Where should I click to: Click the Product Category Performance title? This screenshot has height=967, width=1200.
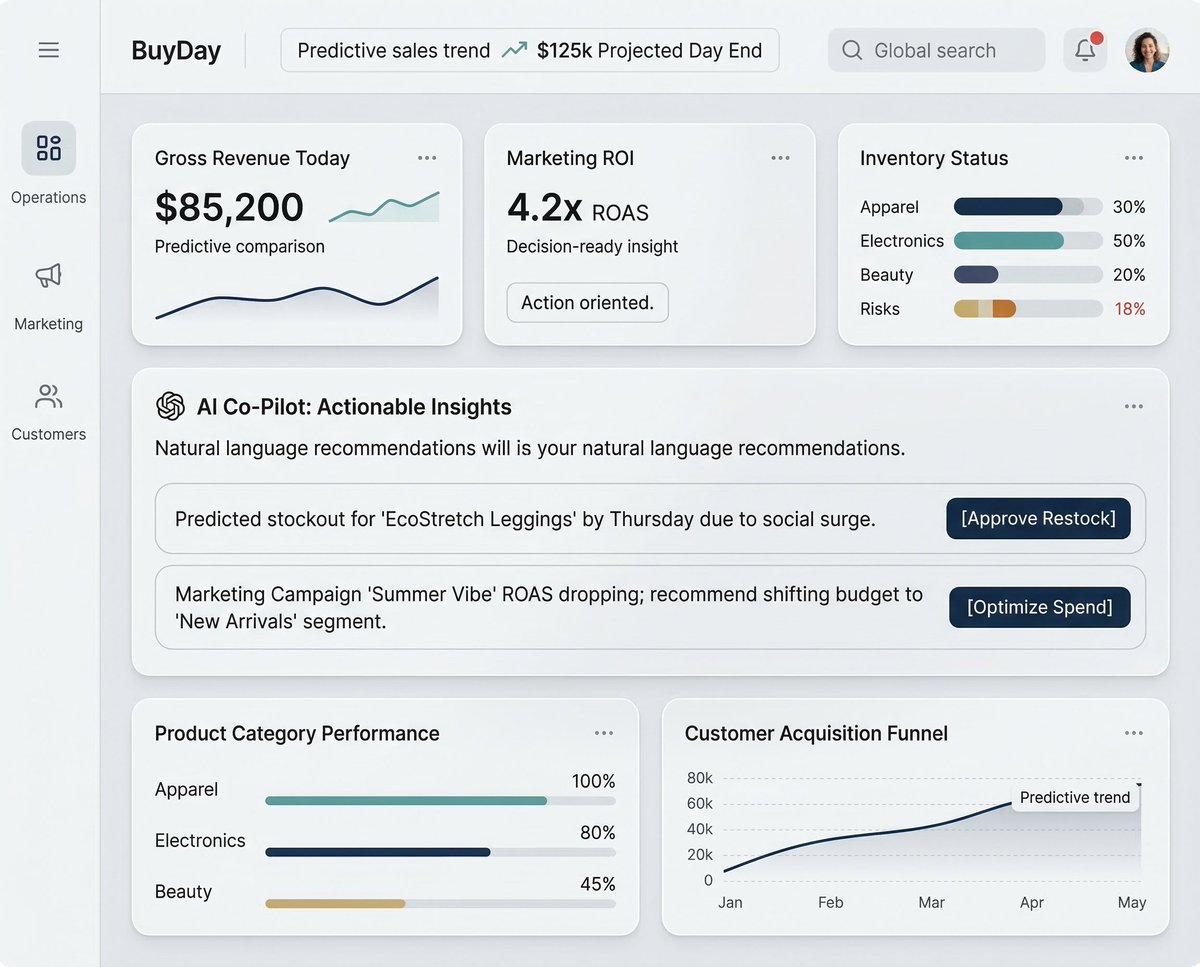(297, 733)
